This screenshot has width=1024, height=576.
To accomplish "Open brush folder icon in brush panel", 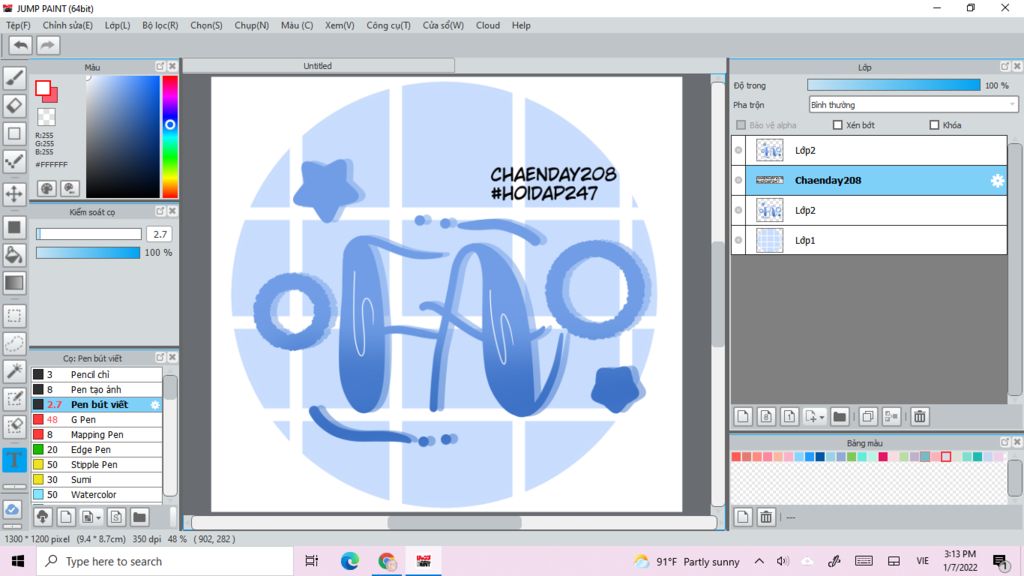I will click(139, 517).
